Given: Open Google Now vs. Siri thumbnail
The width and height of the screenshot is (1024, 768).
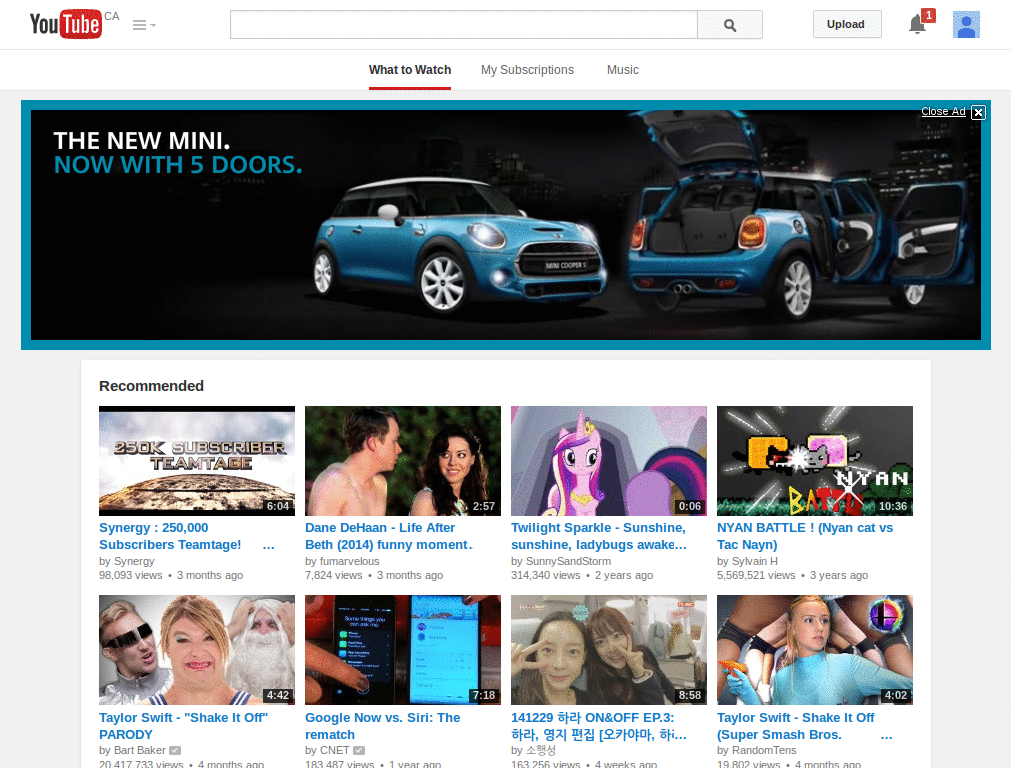Looking at the screenshot, I should pos(403,650).
